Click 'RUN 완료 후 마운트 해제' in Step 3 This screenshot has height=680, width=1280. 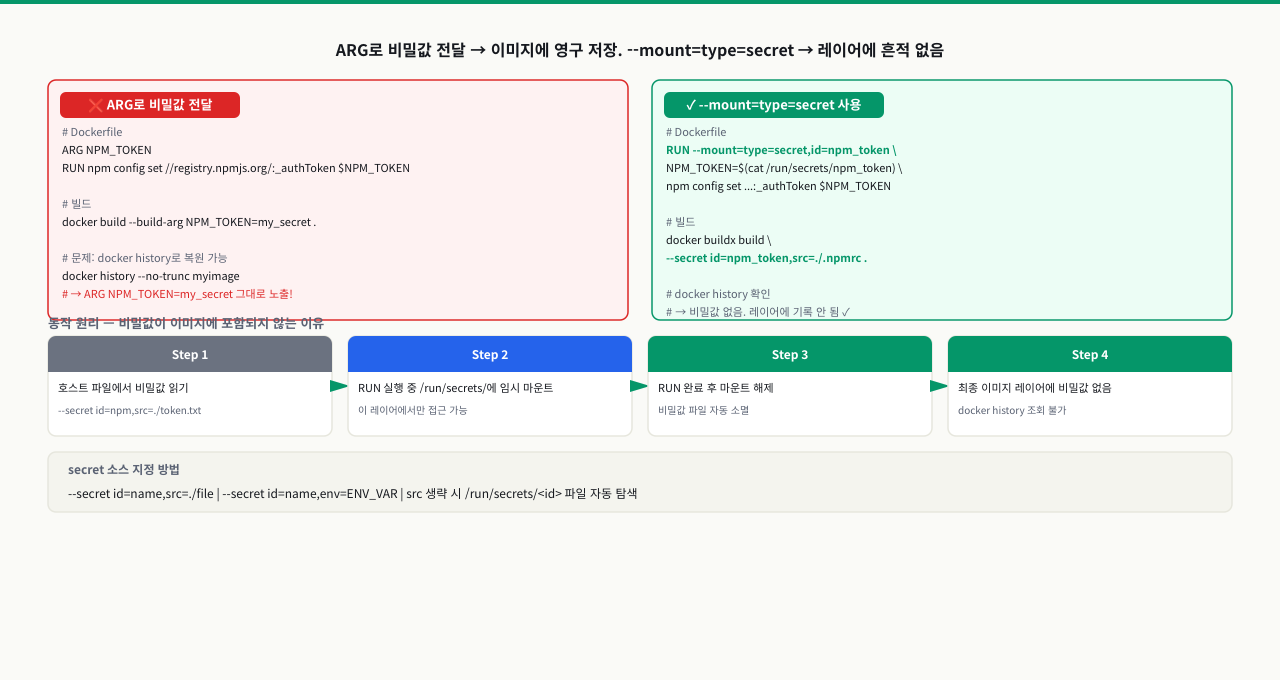click(716, 388)
